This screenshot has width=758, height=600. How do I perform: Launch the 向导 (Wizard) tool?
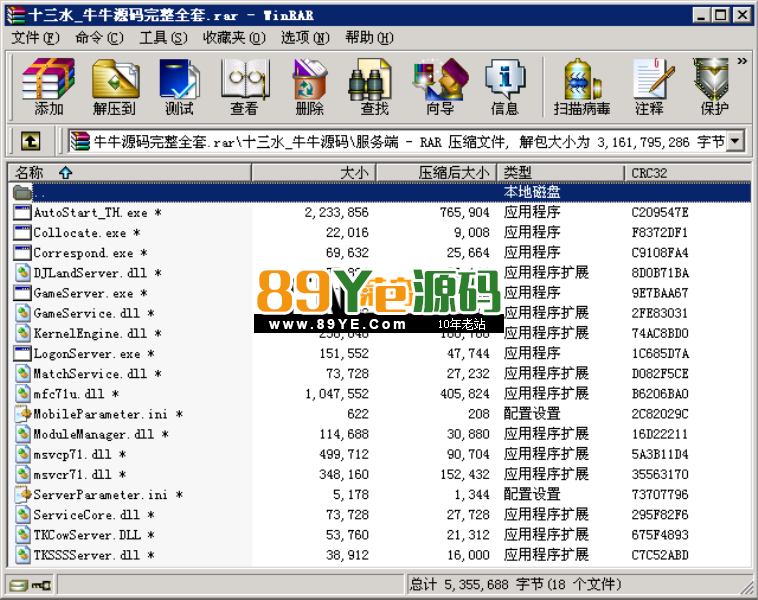(440, 87)
